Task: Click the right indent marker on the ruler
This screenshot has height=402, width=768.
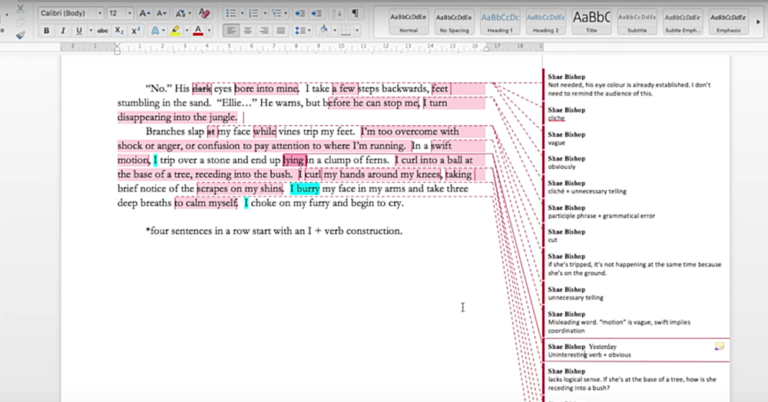Action: tap(486, 48)
